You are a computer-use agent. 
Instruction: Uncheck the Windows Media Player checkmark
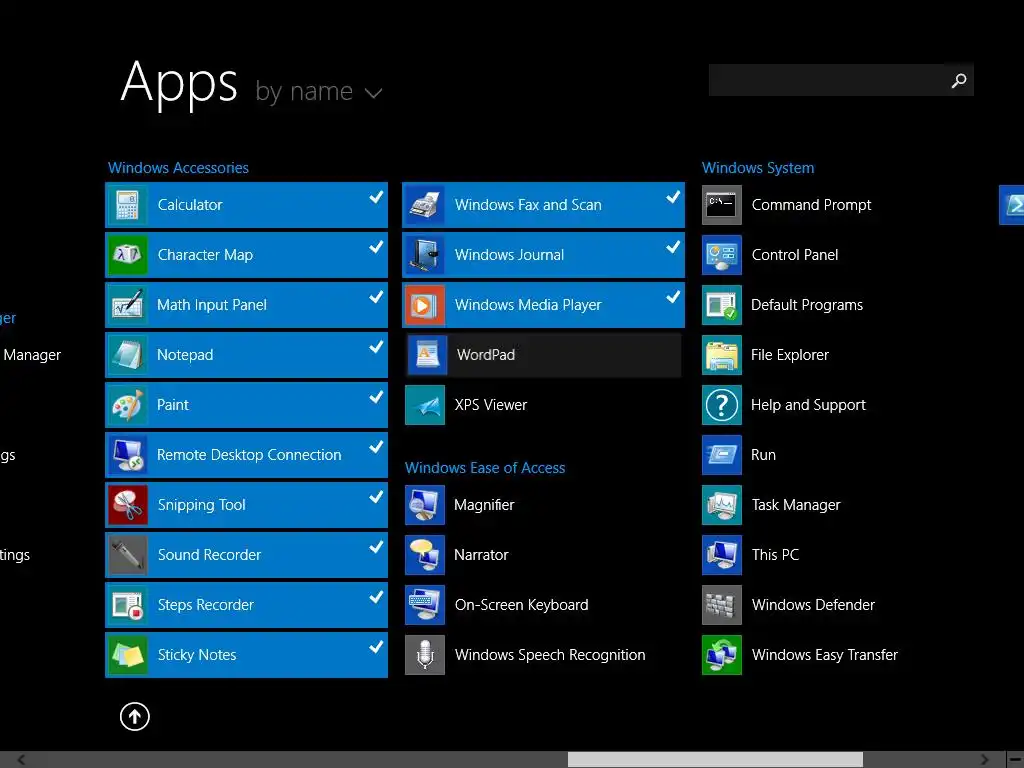coord(673,297)
